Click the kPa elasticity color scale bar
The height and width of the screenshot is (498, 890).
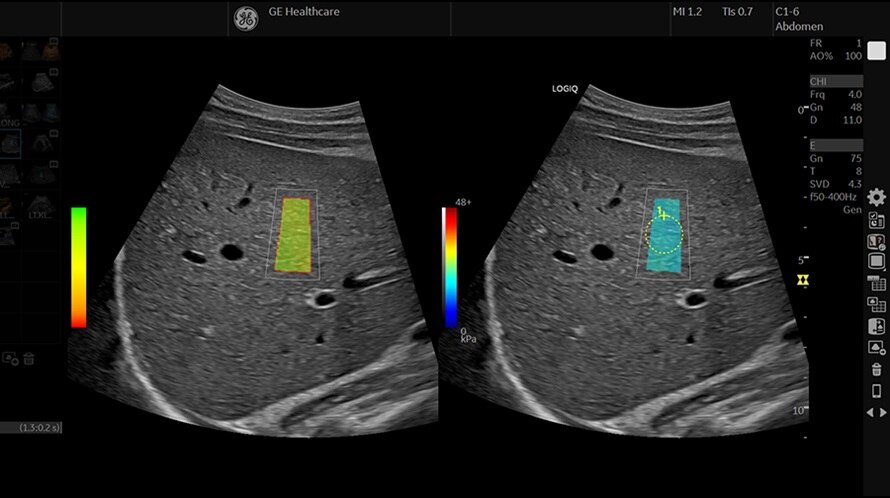click(450, 267)
